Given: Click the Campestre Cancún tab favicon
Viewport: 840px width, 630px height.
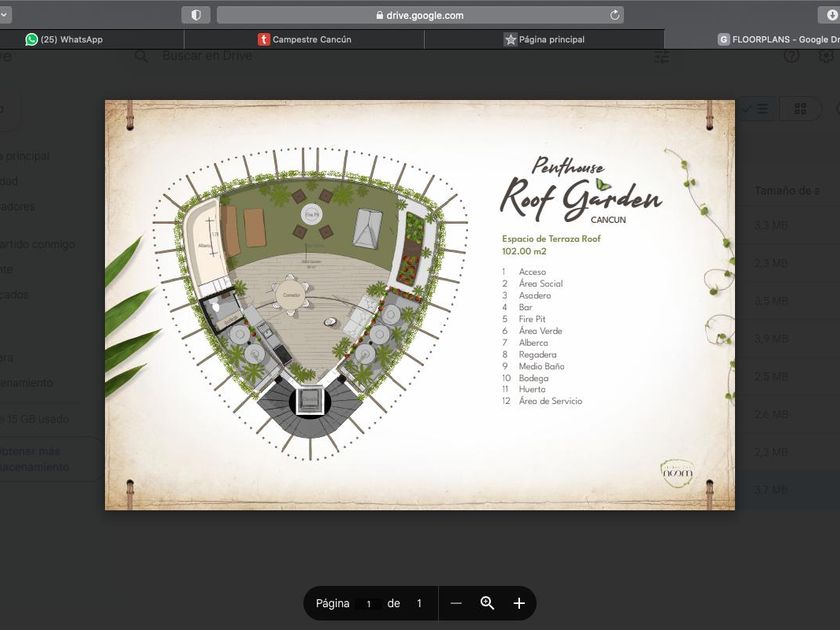Looking at the screenshot, I should 264,39.
